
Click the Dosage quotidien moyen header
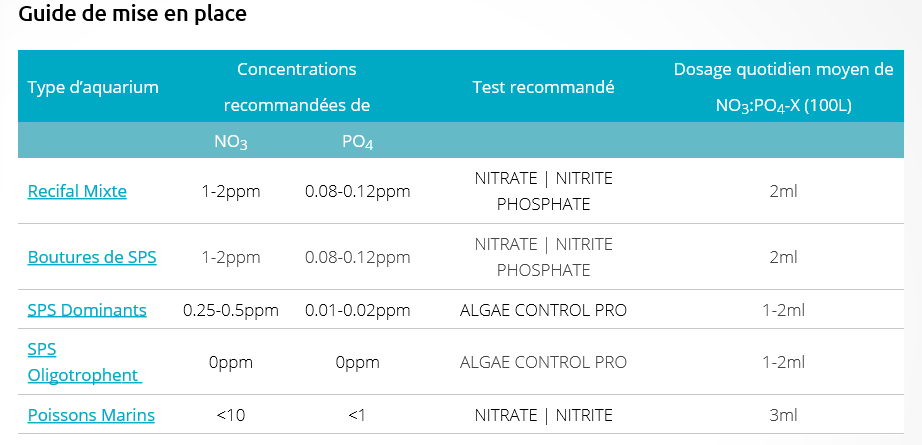click(783, 88)
